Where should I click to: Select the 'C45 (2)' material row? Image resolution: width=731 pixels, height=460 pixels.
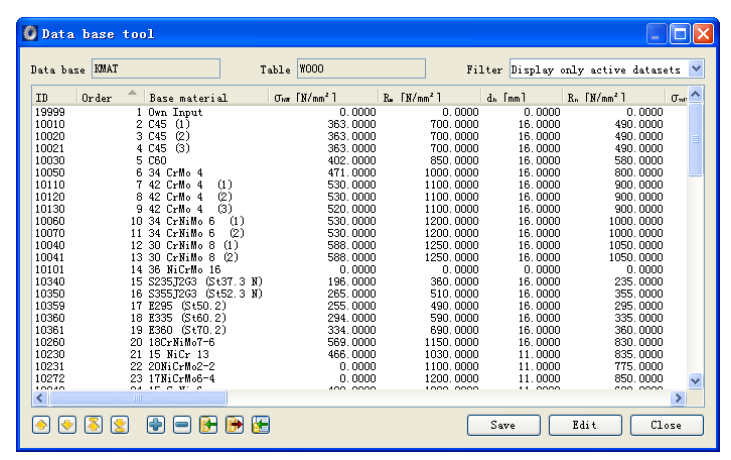(360, 137)
